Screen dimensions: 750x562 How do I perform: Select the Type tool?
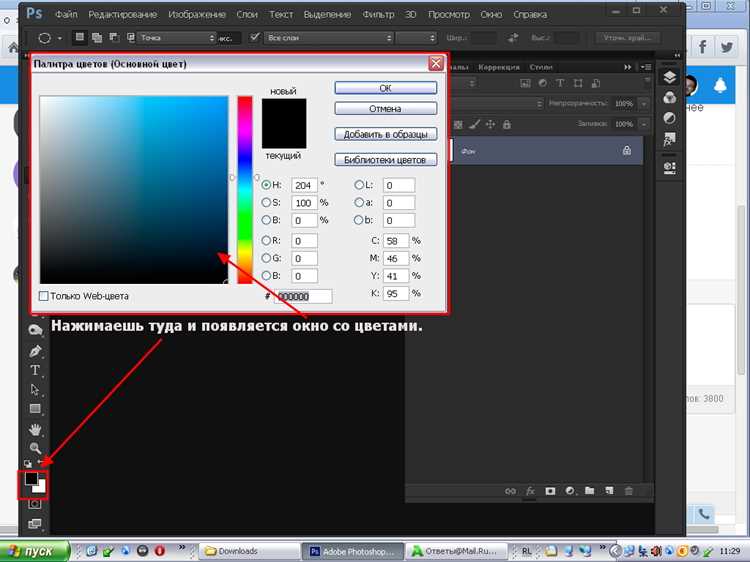(x=35, y=370)
